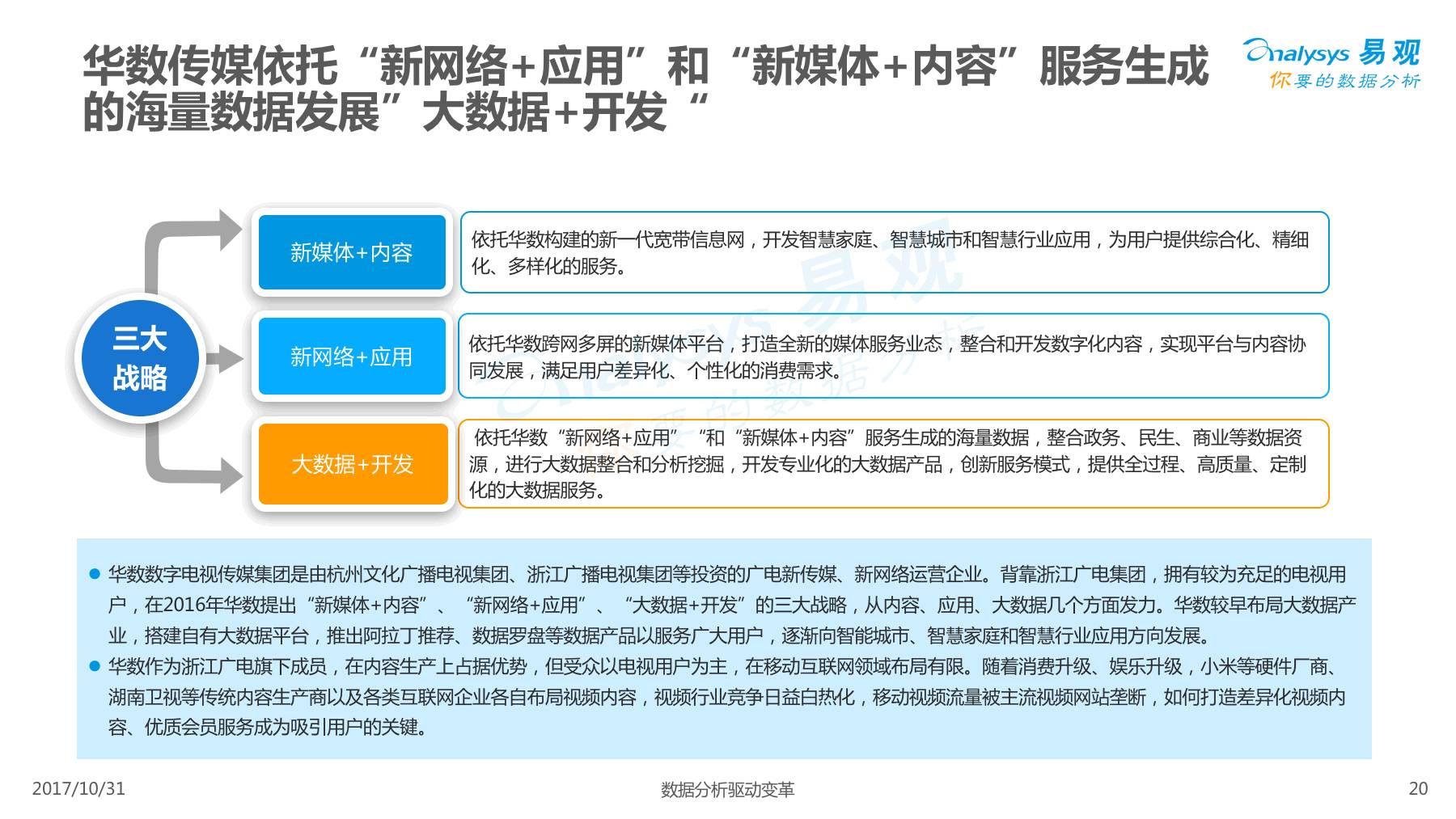Click the footer date 2017/10/31
The width and height of the screenshot is (1456, 819).
(x=78, y=788)
